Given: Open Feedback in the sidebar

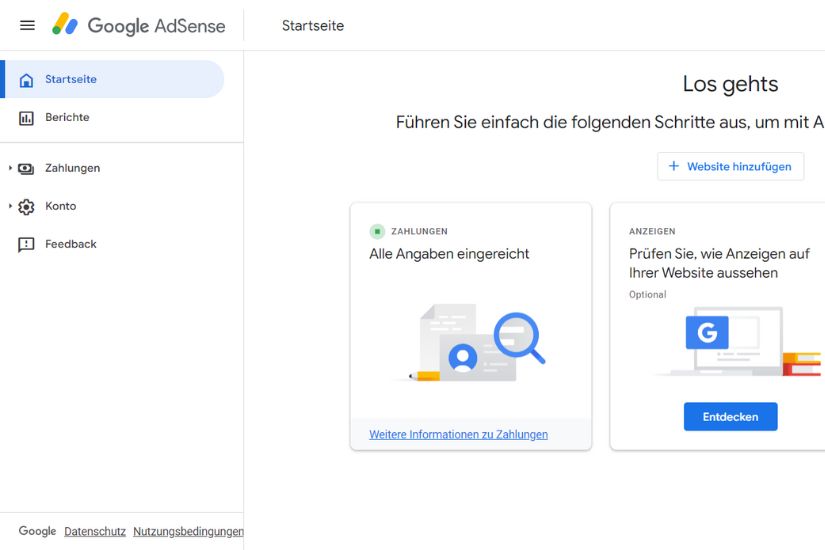Looking at the screenshot, I should pyautogui.click(x=112, y=244).
